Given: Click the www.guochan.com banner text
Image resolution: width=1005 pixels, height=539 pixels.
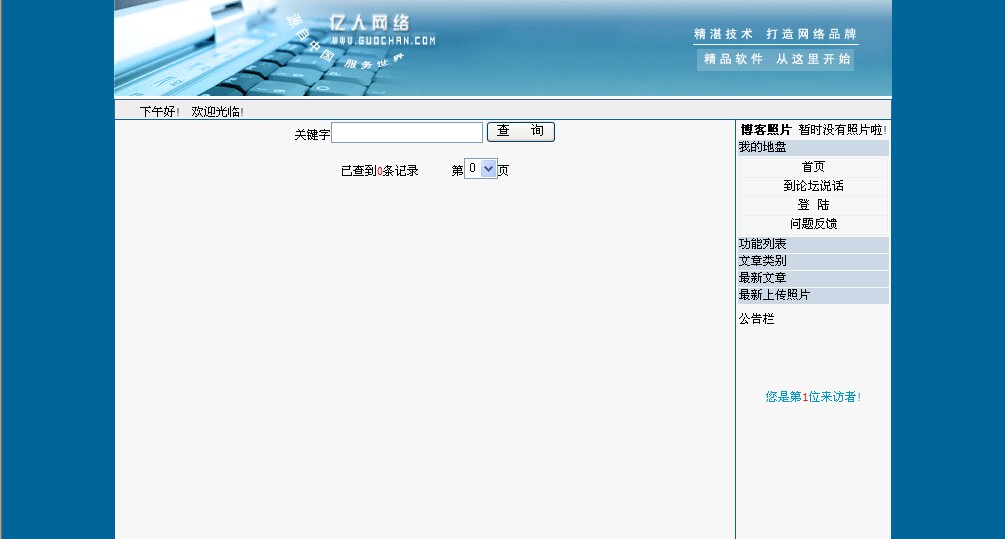Looking at the screenshot, I should 384,41.
